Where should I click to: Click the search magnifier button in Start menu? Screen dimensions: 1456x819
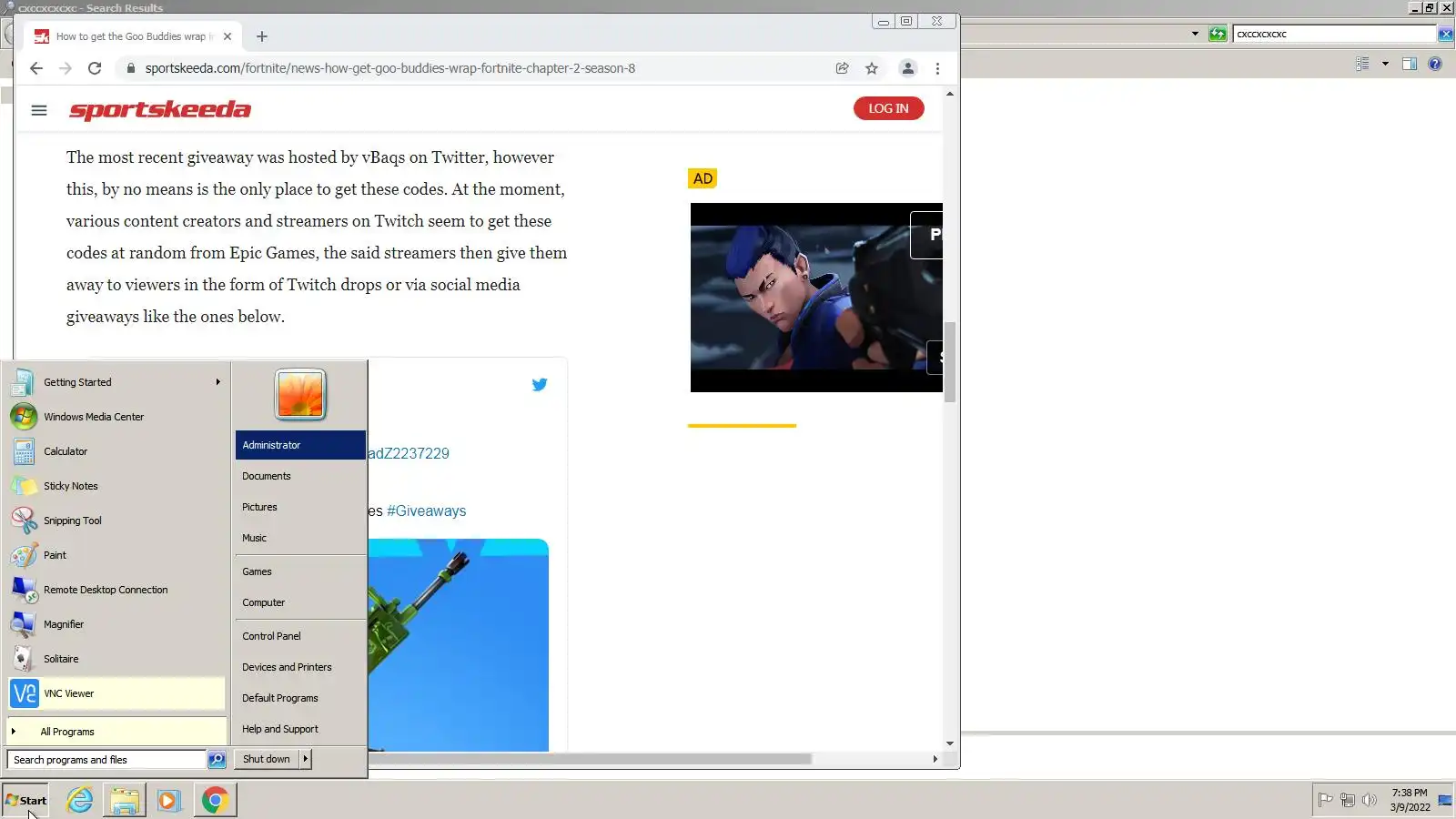click(x=217, y=760)
